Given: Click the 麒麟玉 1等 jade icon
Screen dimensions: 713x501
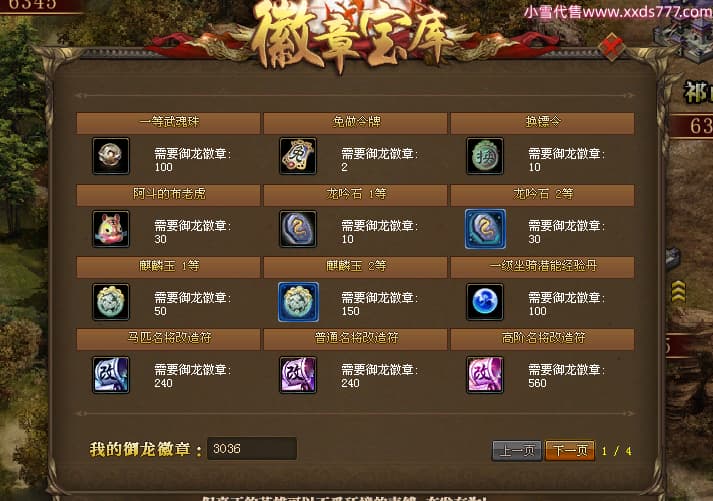Looking at the screenshot, I should pos(111,301).
